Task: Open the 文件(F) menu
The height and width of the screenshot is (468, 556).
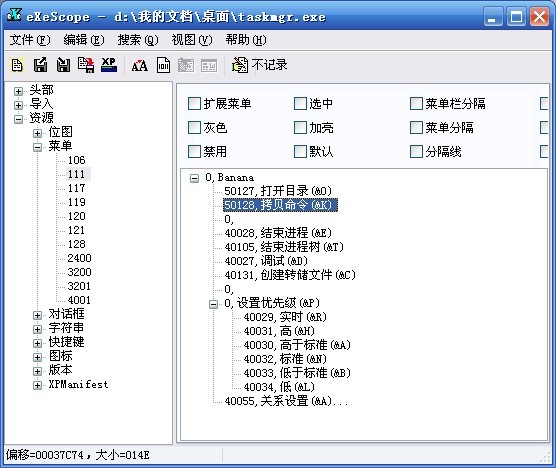Action: pos(30,40)
